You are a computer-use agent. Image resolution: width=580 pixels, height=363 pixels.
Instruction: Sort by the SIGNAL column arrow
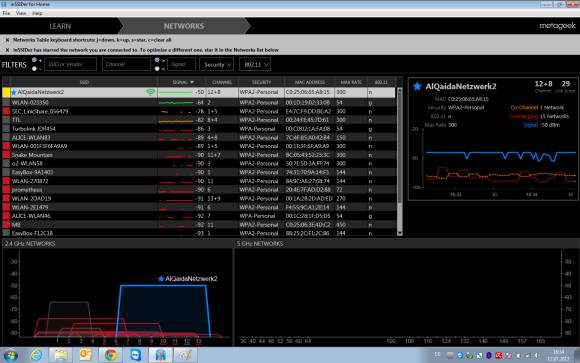(x=192, y=82)
